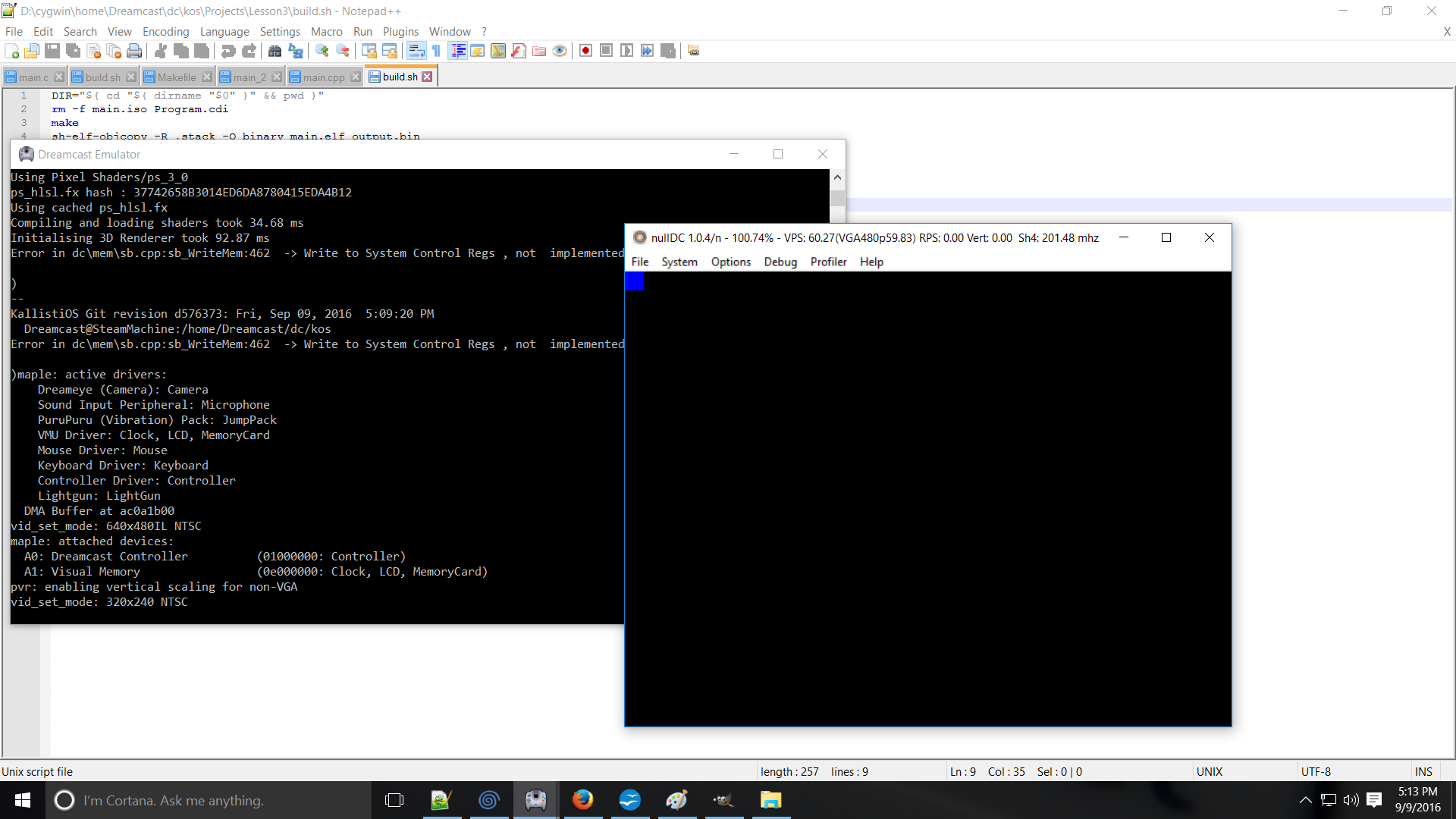Switch to the Makefile tab
This screenshot has width=1456, height=819.
point(177,77)
